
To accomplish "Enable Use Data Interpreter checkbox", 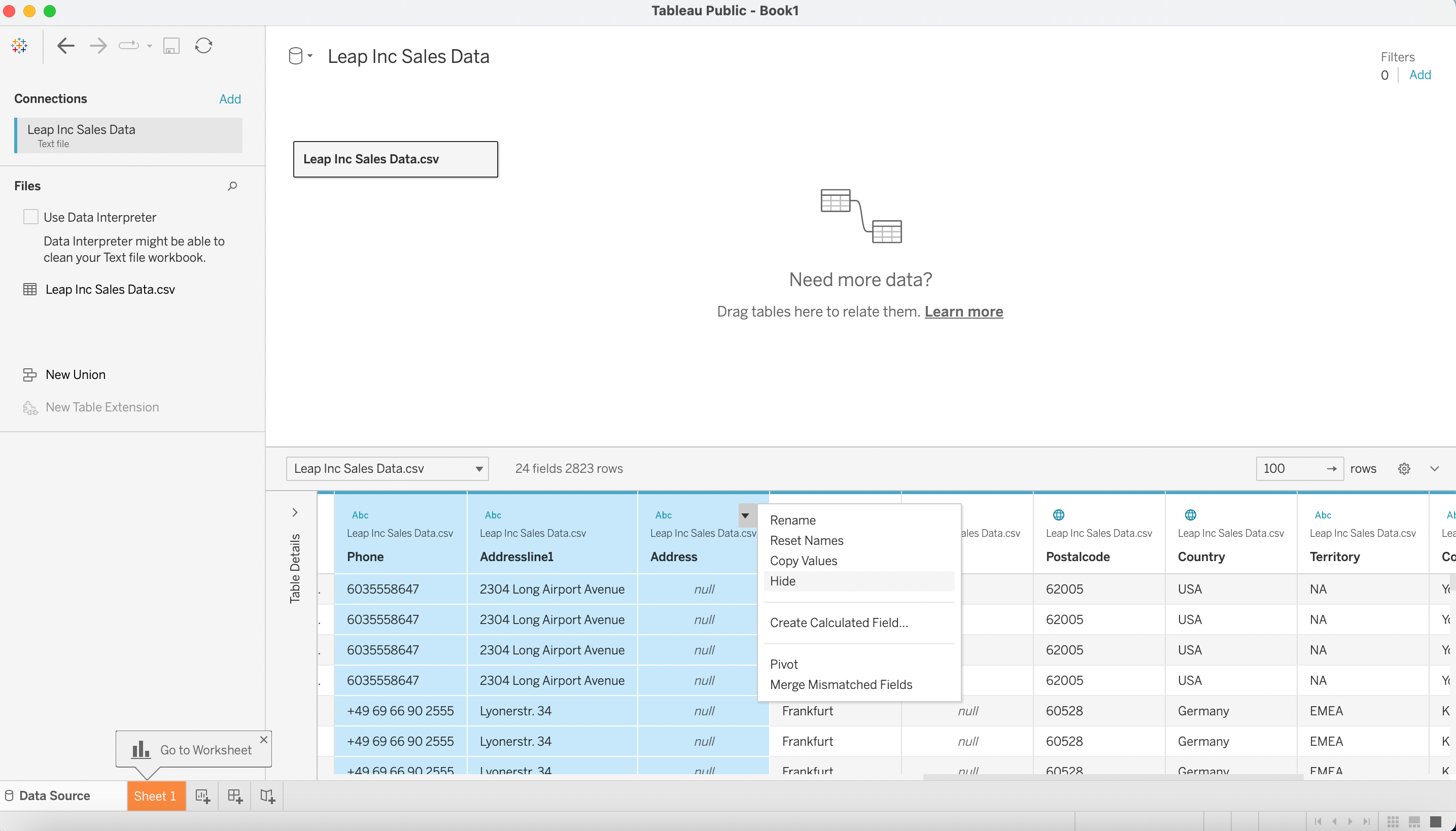I will tap(31, 217).
